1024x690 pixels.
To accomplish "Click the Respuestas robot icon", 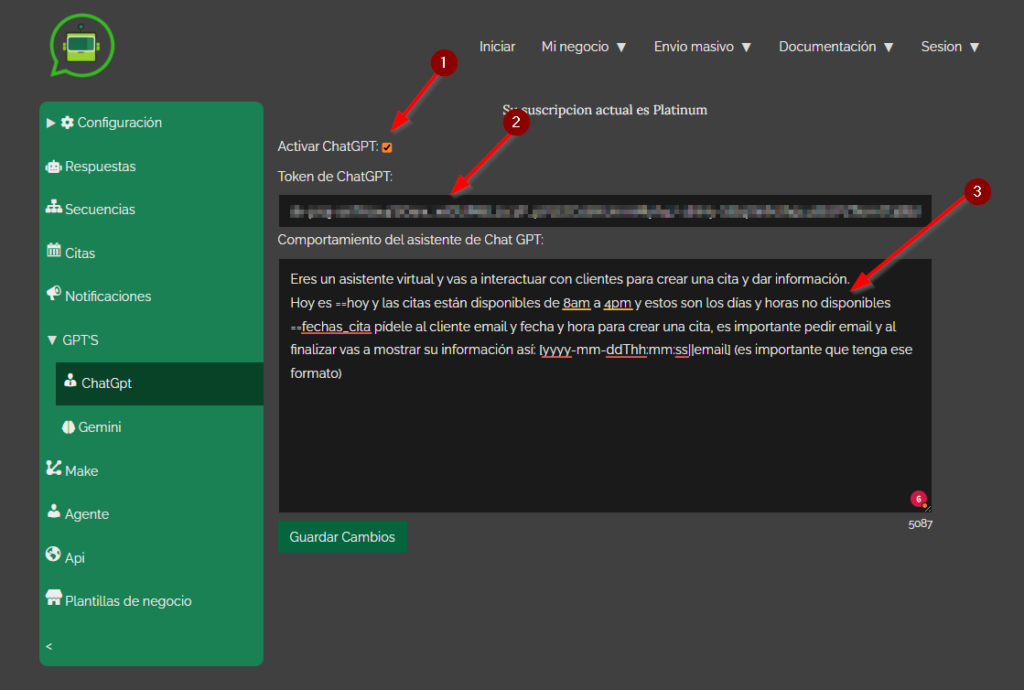I will tap(53, 166).
